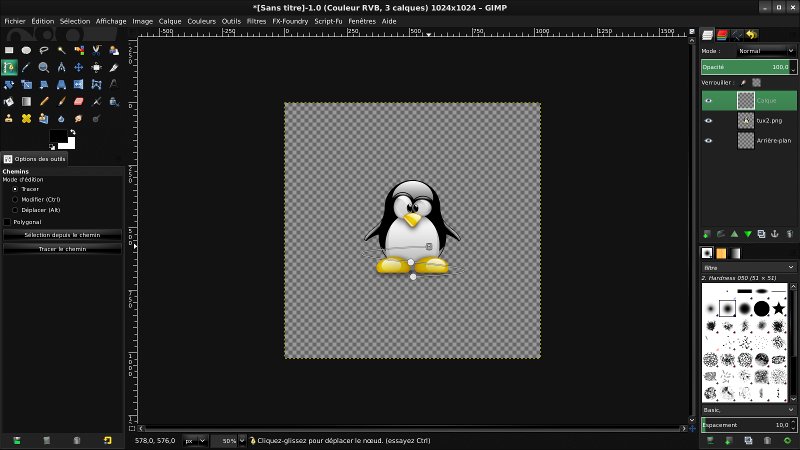Select the Scale tool
This screenshot has height=450, width=800.
pos(27,84)
